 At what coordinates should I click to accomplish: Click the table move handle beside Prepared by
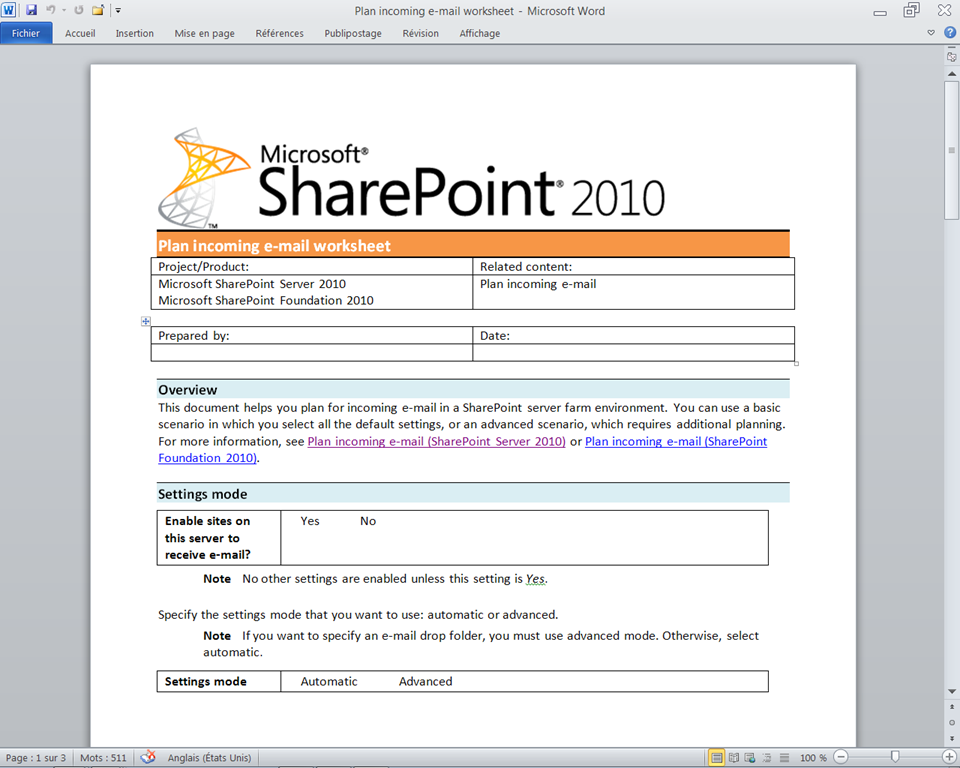[x=146, y=321]
